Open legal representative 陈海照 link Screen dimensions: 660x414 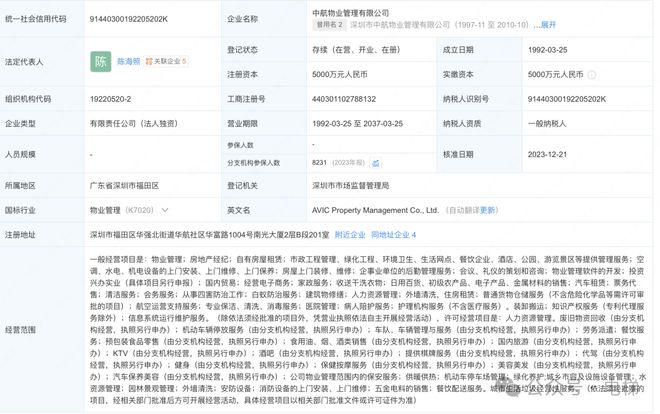tap(128, 61)
